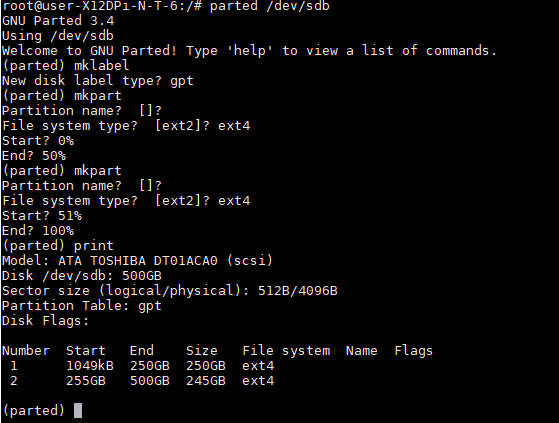559x423 pixels.
Task: Click 'End? 100%' line
Action: [x=38, y=231]
